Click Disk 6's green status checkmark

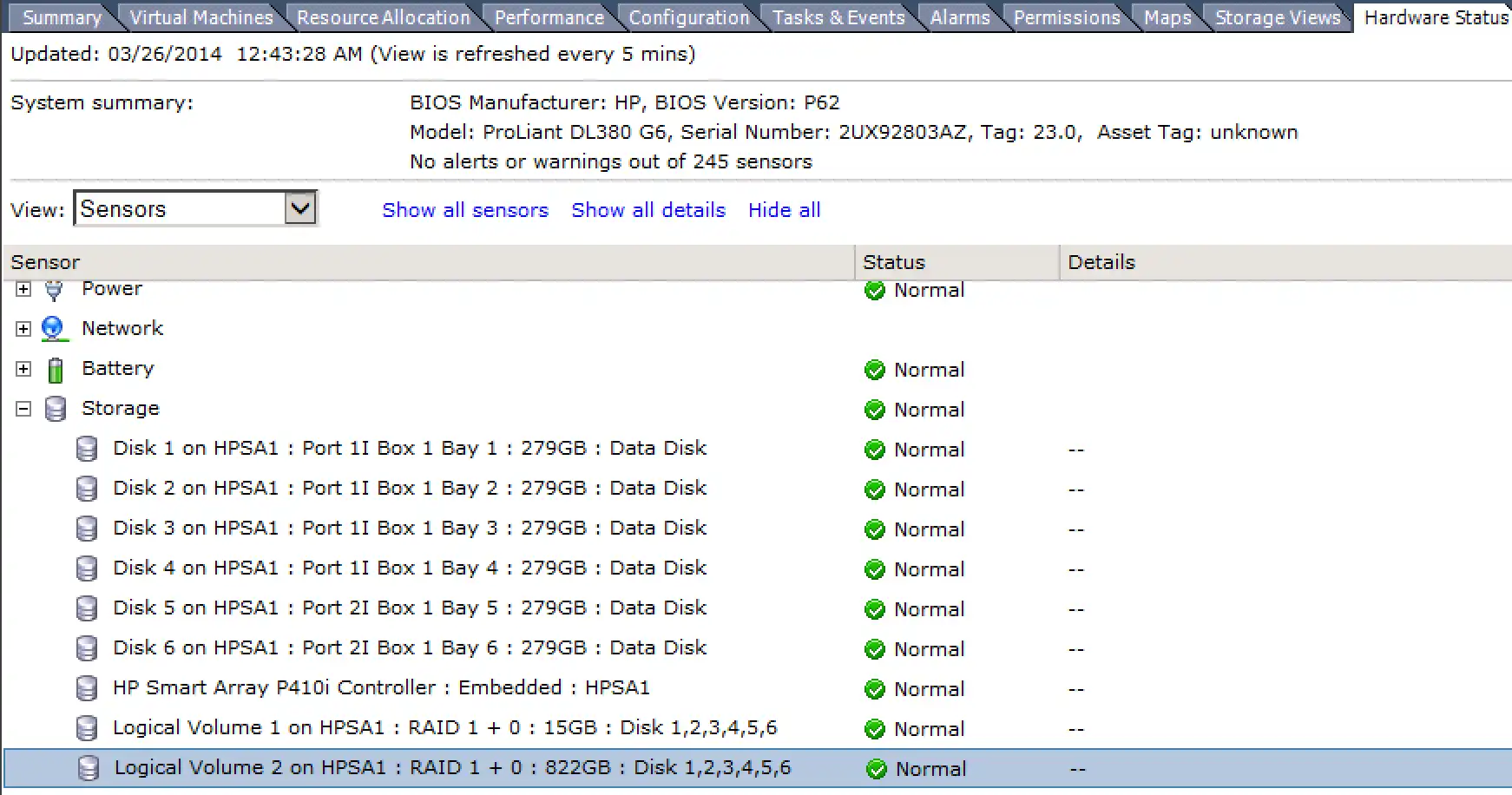[875, 649]
